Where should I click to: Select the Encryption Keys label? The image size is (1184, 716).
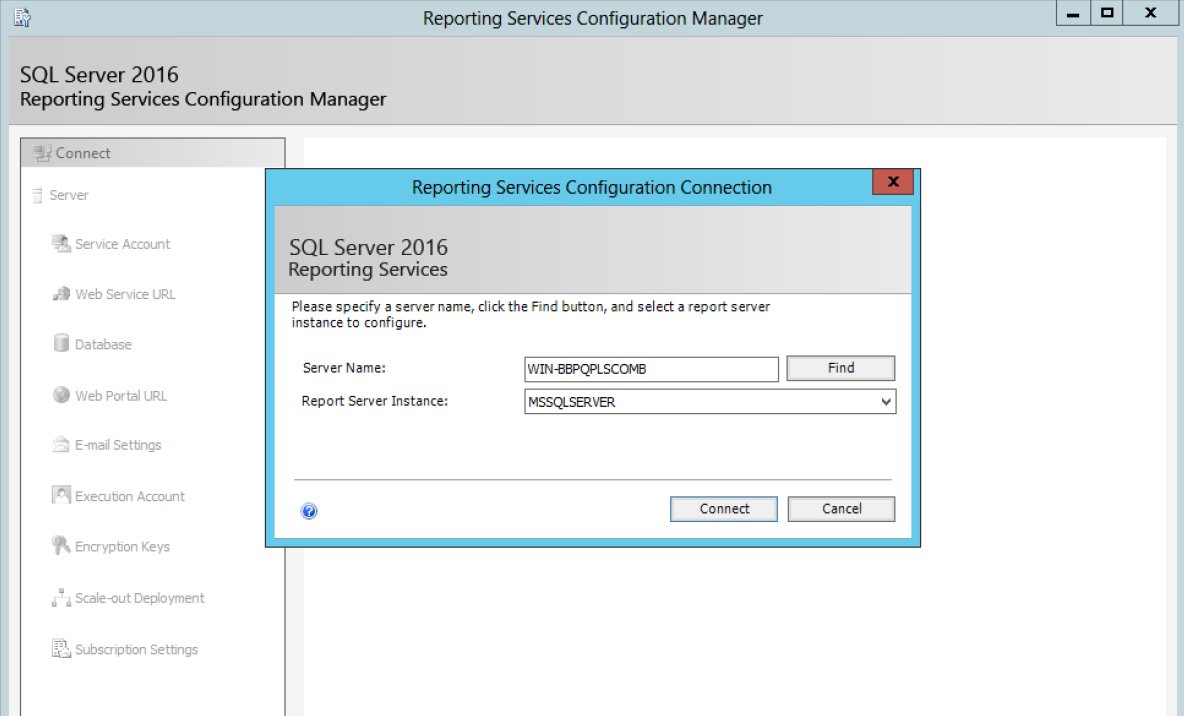[122, 546]
